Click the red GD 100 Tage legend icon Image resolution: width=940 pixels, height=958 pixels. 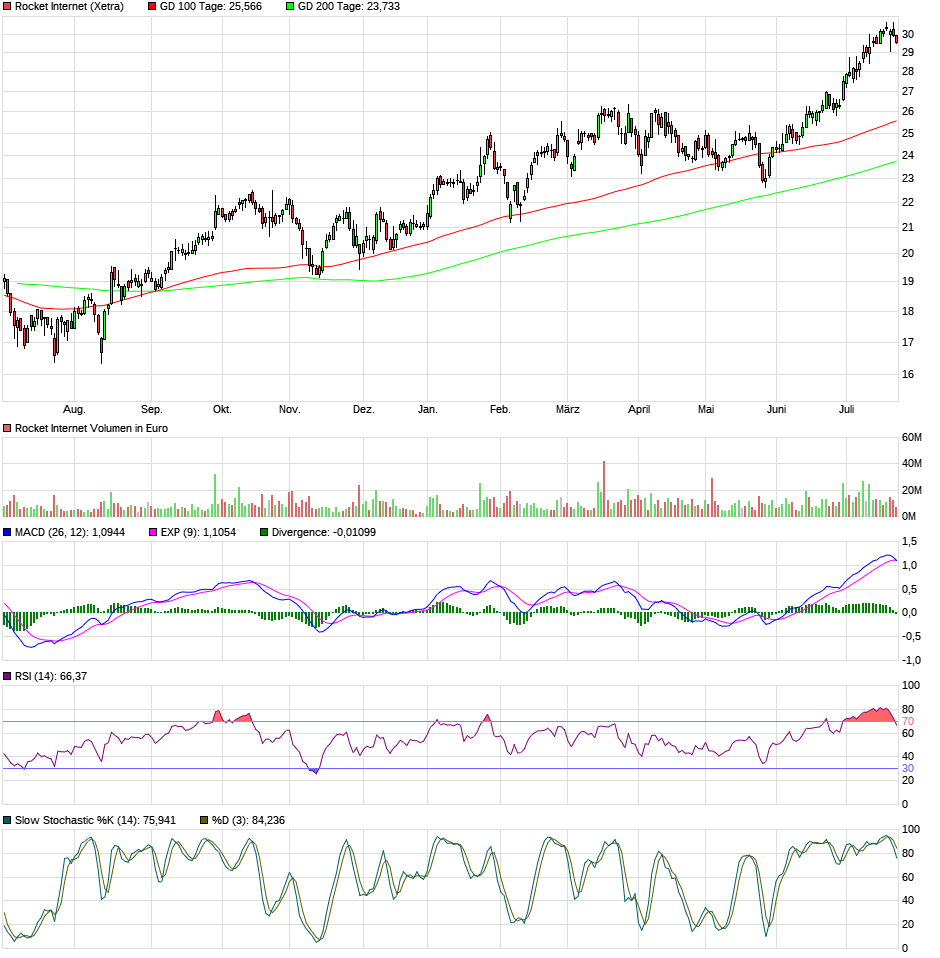pyautogui.click(x=150, y=8)
